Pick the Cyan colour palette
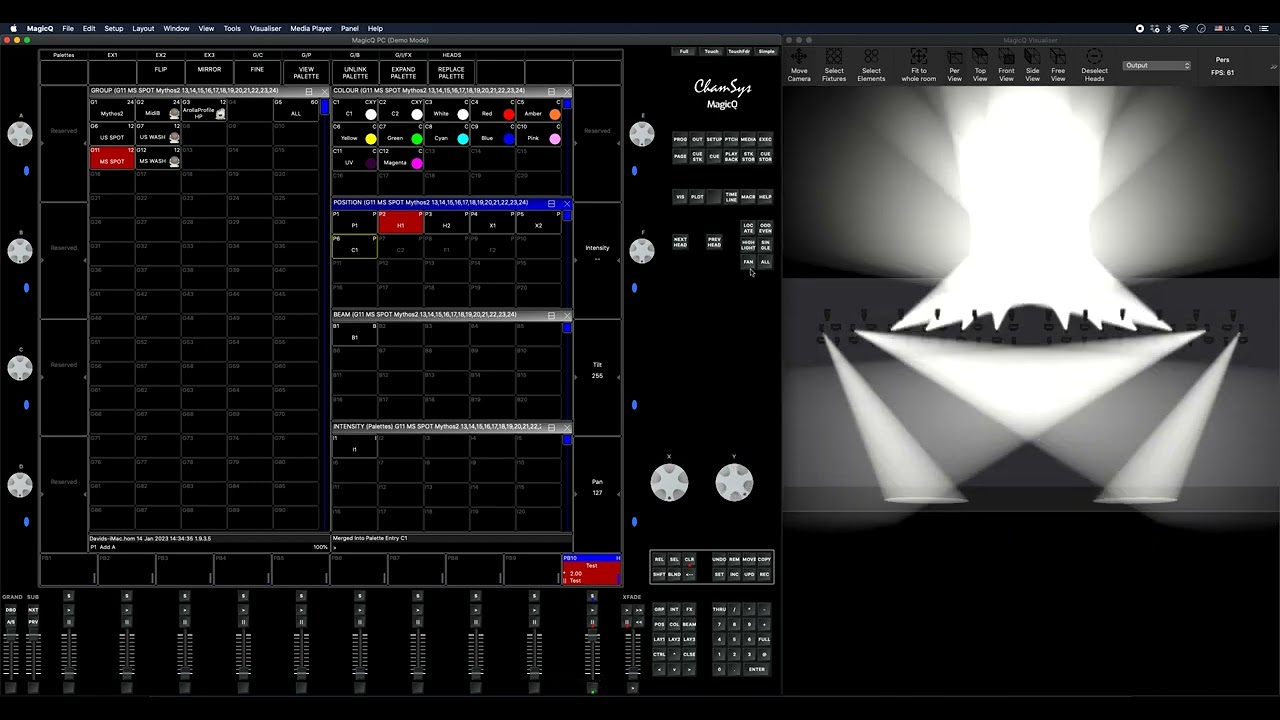The width and height of the screenshot is (1280, 720). click(x=447, y=134)
